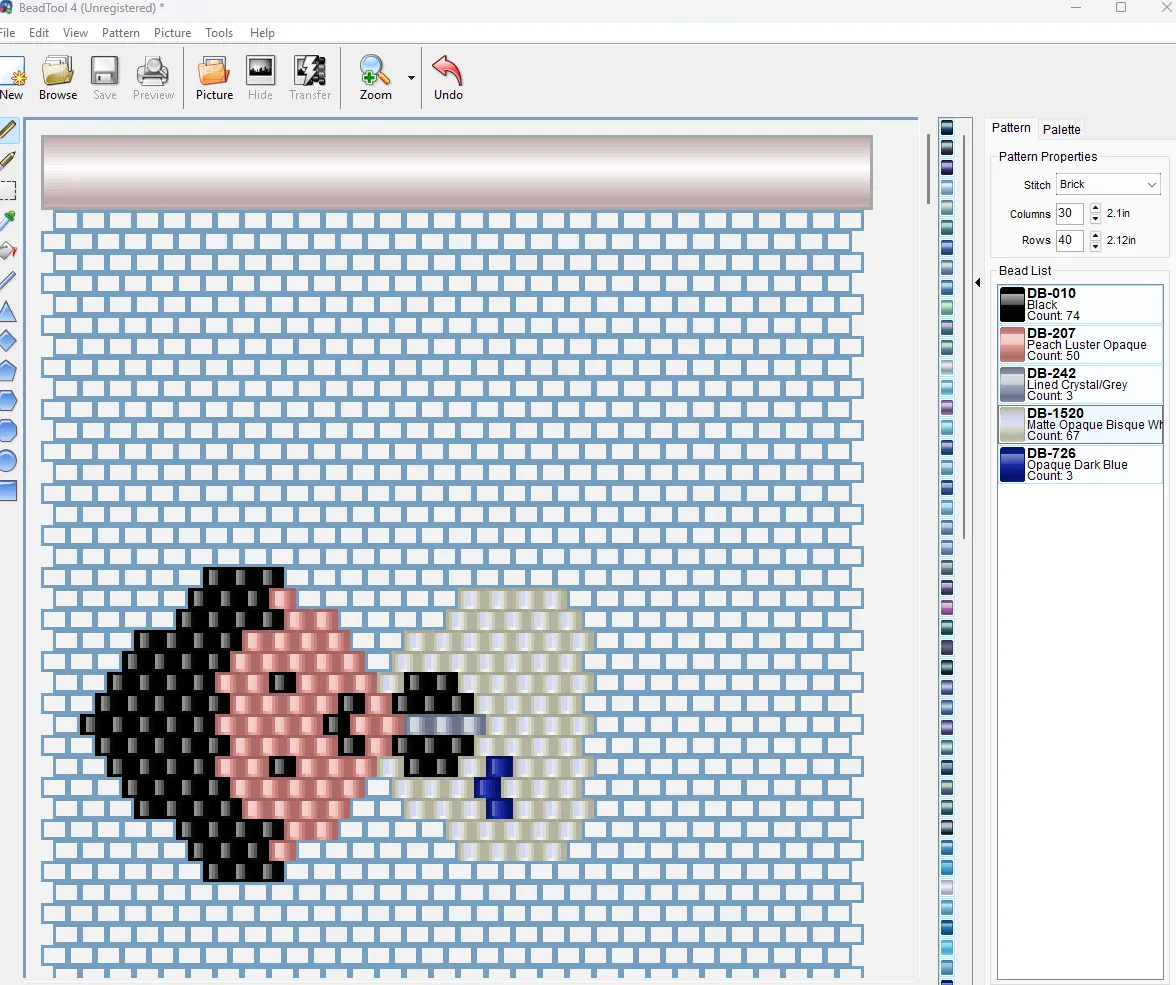Decrease the Rows value with down arrow
The height and width of the screenshot is (985, 1176).
pos(1095,245)
